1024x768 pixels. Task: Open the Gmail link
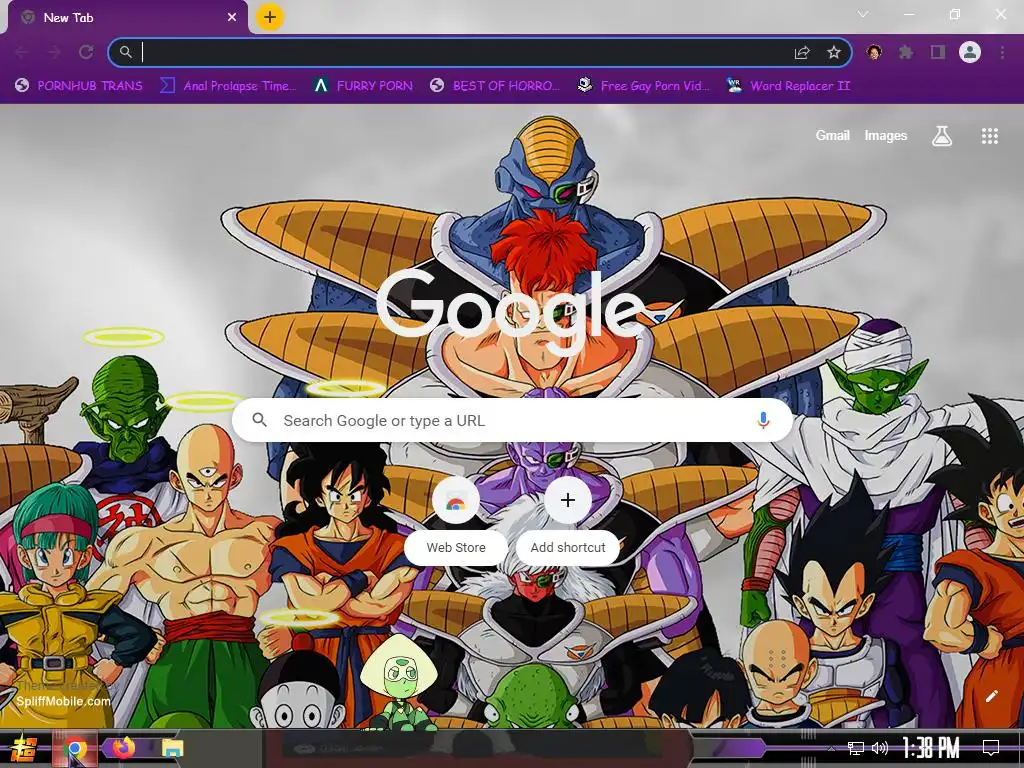[x=832, y=135]
